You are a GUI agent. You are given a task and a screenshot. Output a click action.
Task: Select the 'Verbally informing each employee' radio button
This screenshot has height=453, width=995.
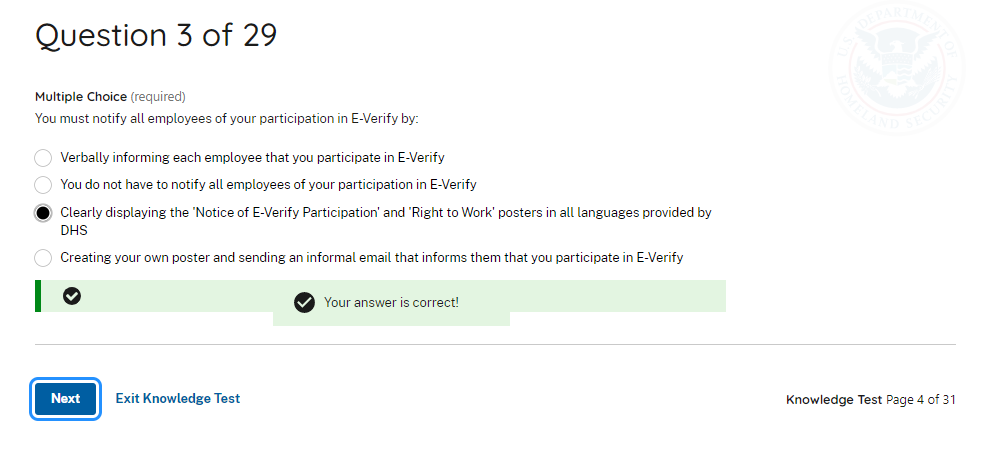(x=43, y=158)
